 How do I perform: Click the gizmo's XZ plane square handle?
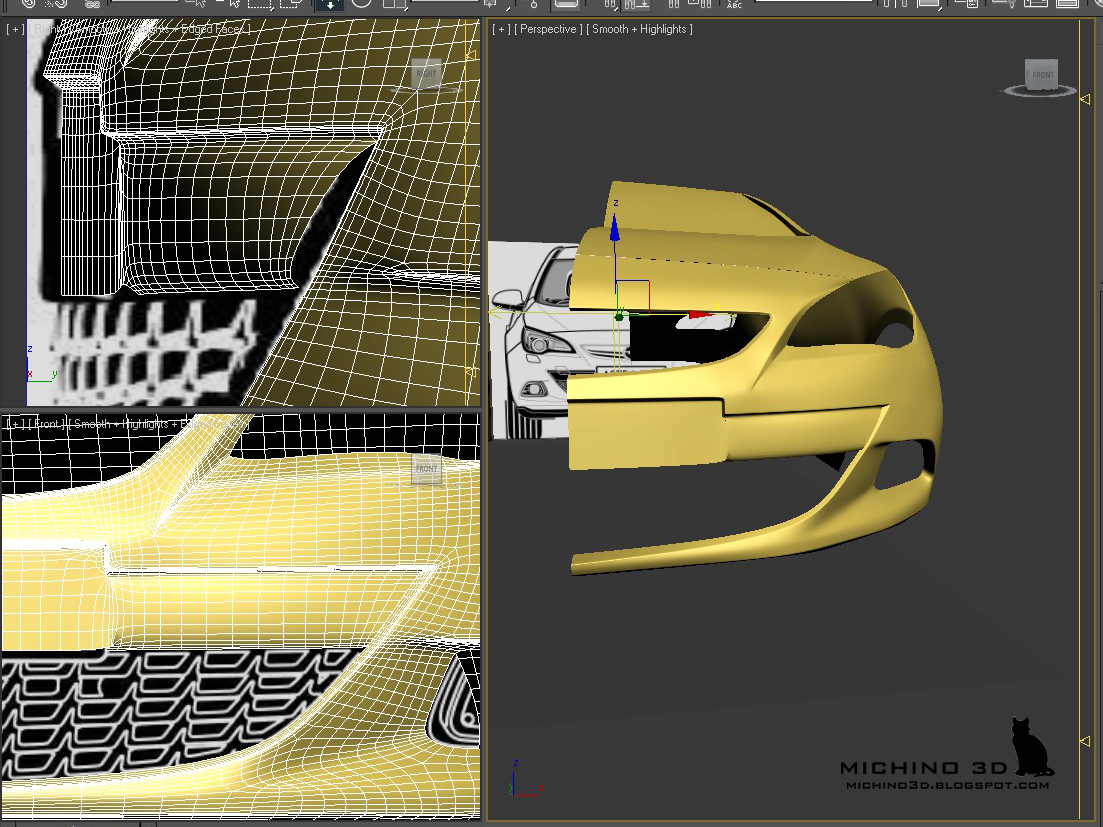(632, 295)
